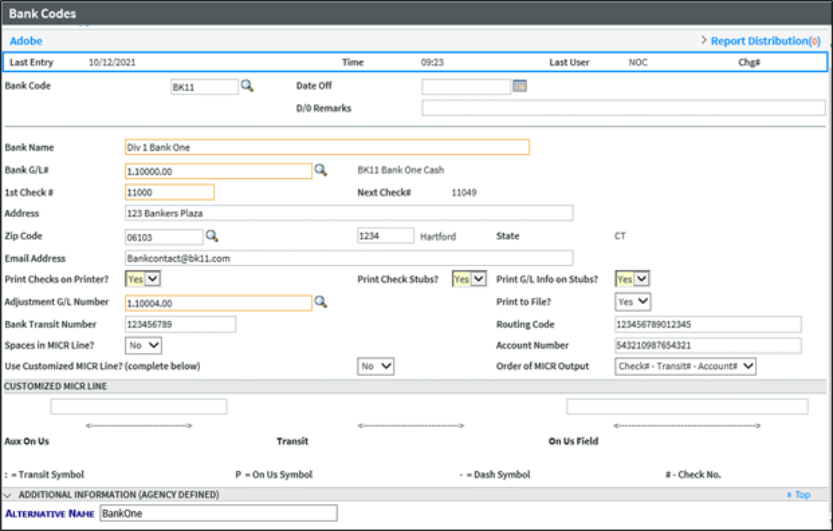The height and width of the screenshot is (531, 833).
Task: Click the Report Distribution arrow icon
Action: tap(704, 41)
